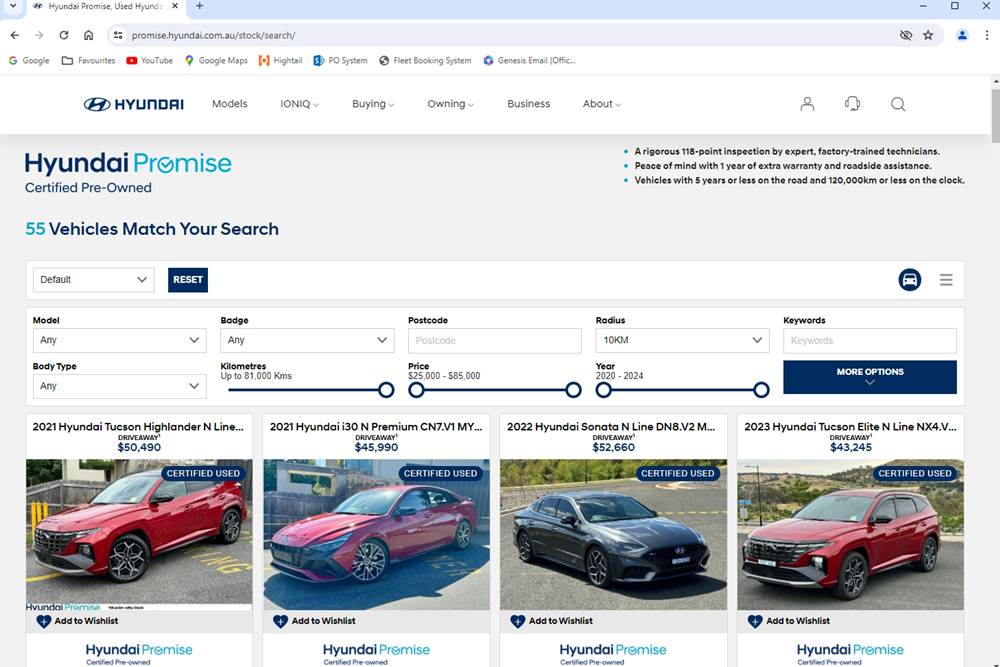Open the Model dropdown
Image resolution: width=1000 pixels, height=667 pixels.
[x=119, y=340]
